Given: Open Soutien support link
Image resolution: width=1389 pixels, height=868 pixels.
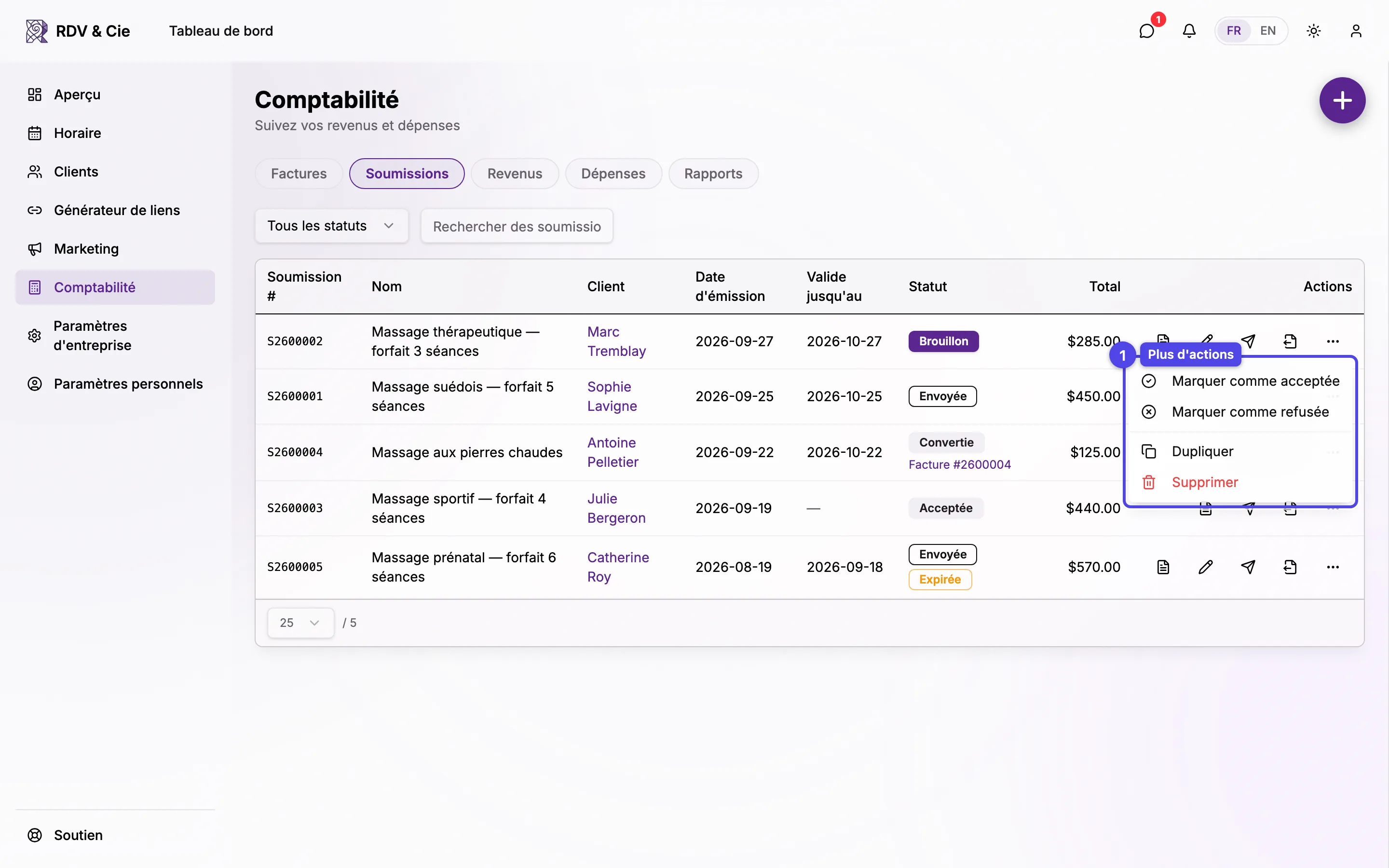Looking at the screenshot, I should click(115, 835).
